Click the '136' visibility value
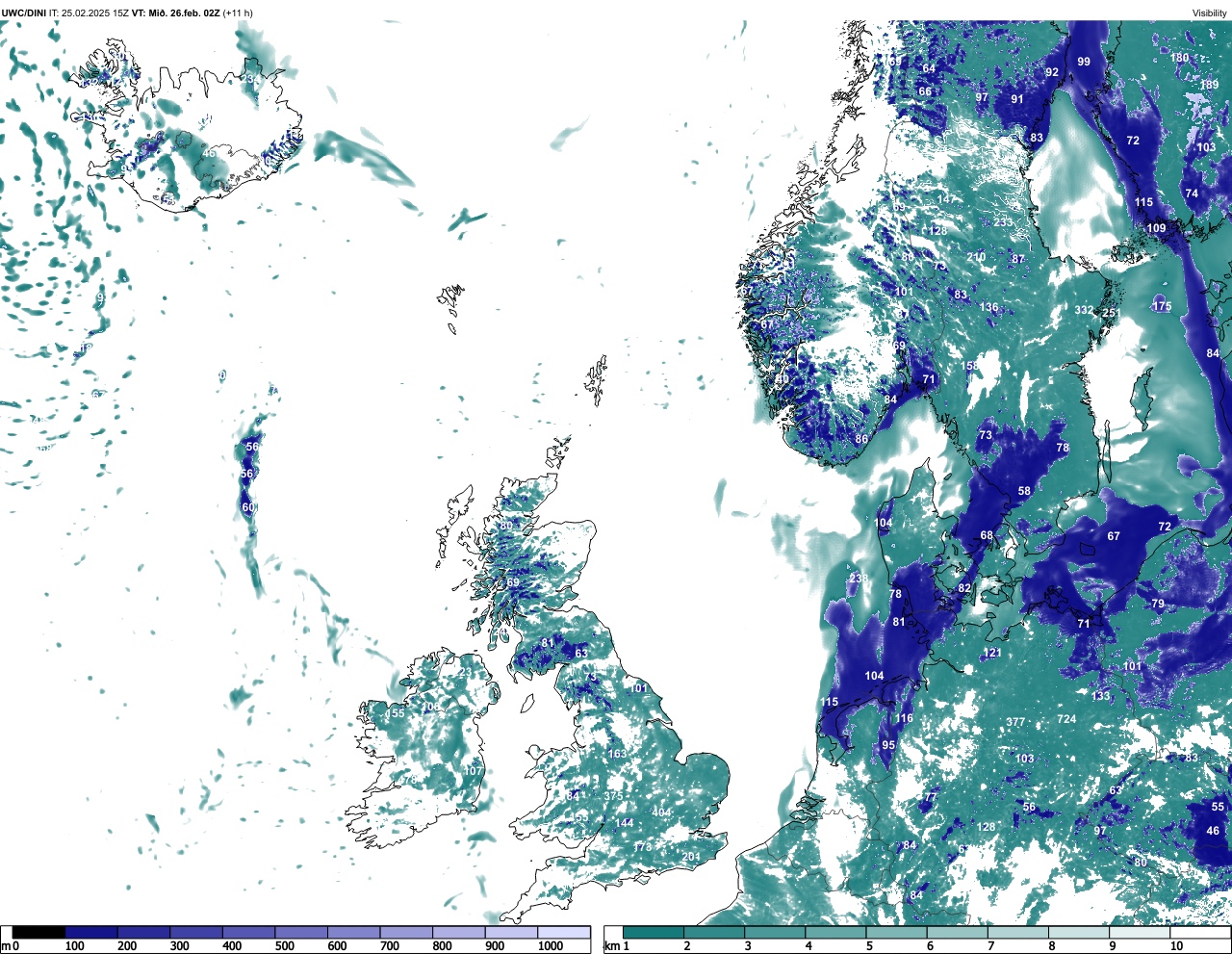This screenshot has width=1232, height=954. click(988, 307)
